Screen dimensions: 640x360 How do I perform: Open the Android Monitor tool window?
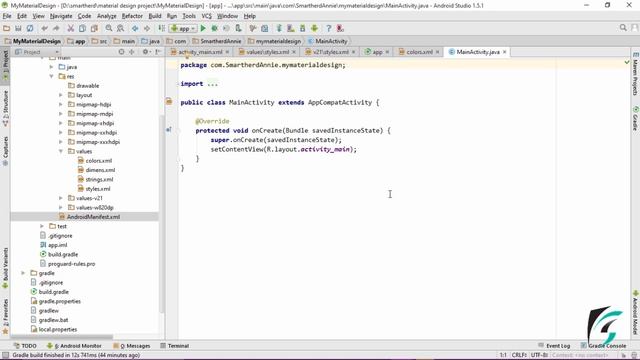tap(73, 346)
